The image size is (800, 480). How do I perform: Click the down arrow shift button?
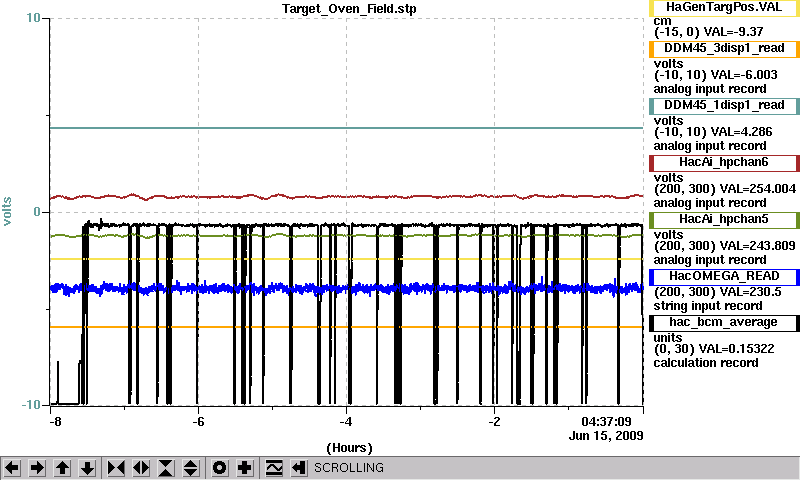pos(87,468)
